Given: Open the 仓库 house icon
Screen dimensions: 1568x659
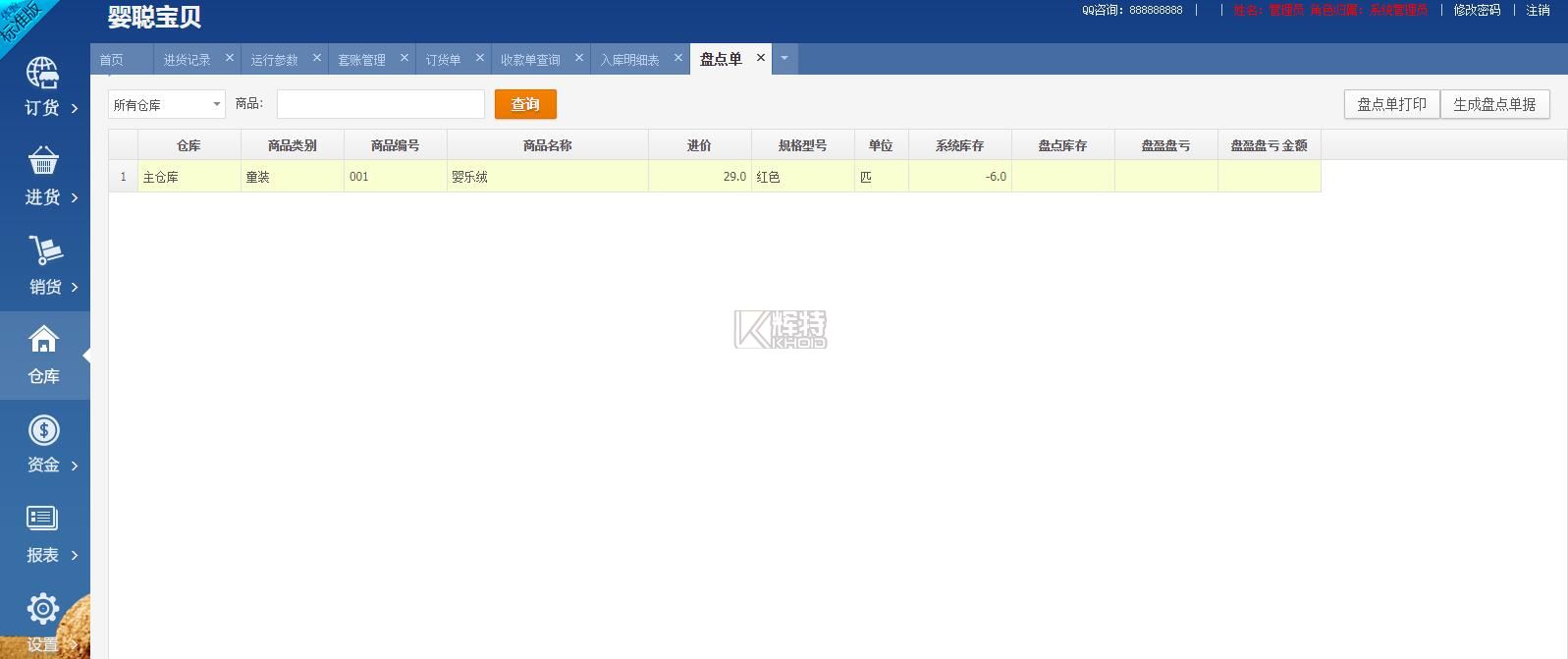Looking at the screenshot, I should point(43,340).
